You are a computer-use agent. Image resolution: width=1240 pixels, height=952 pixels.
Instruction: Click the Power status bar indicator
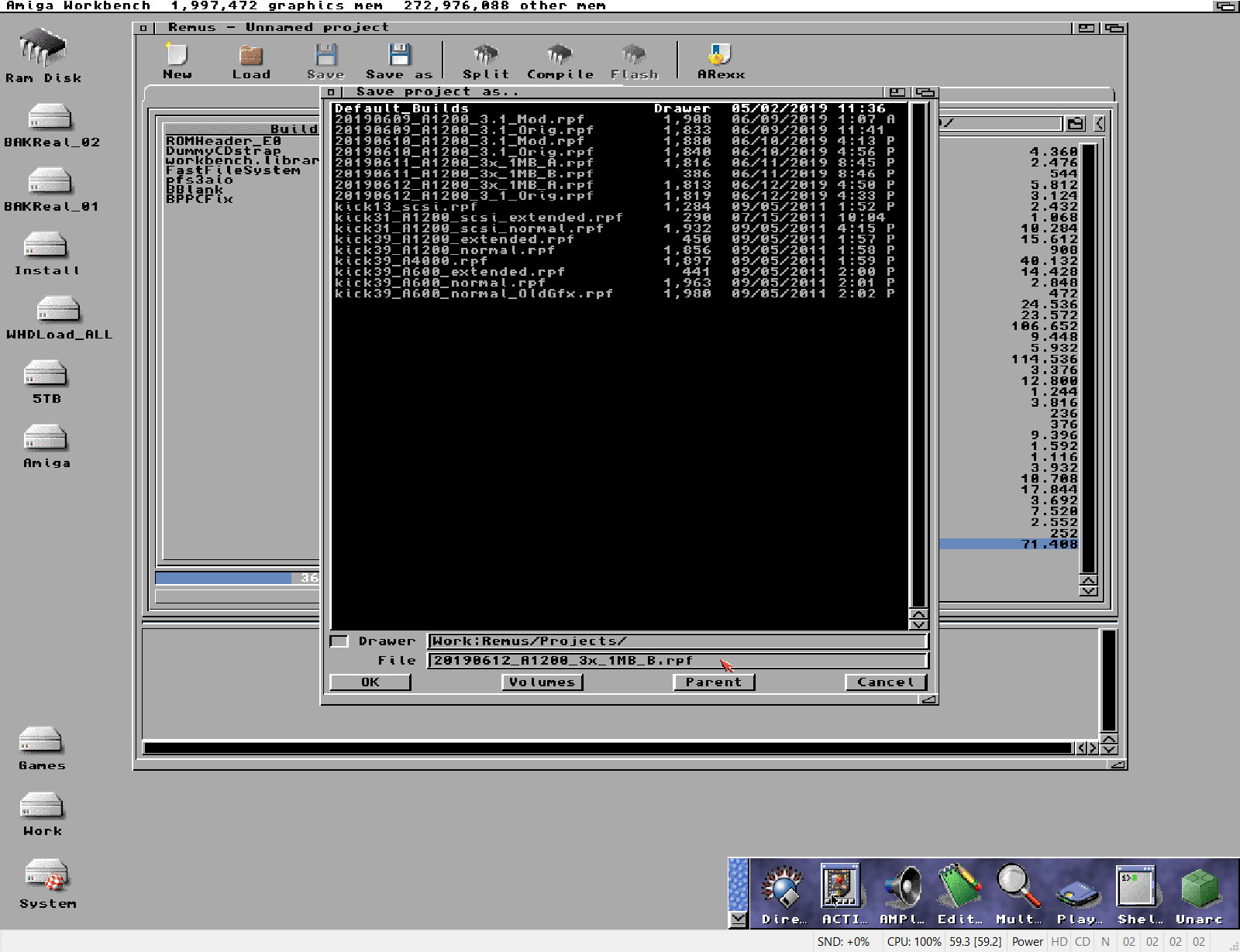[x=1027, y=942]
